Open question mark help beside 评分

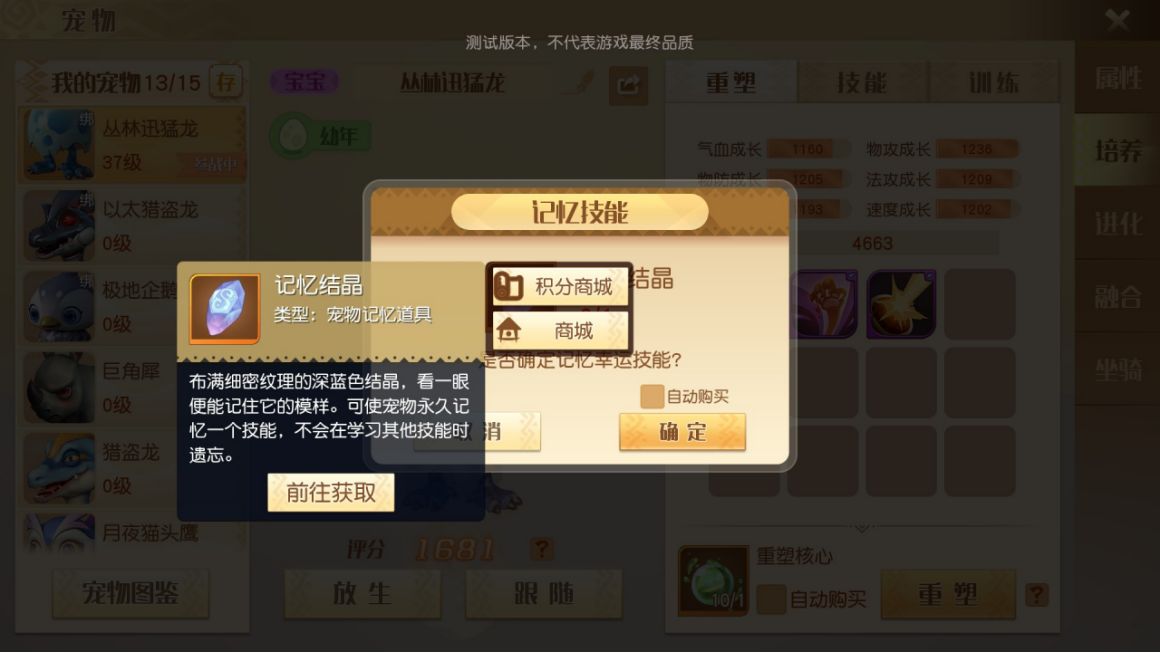542,549
